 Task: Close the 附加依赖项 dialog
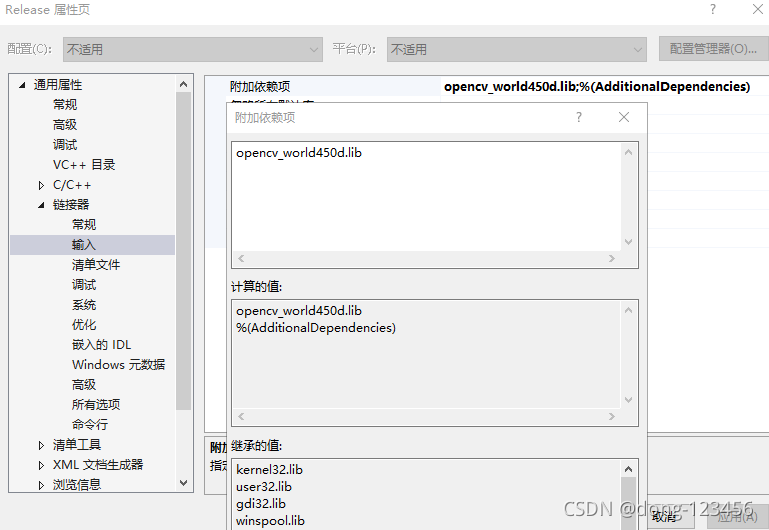tap(624, 117)
